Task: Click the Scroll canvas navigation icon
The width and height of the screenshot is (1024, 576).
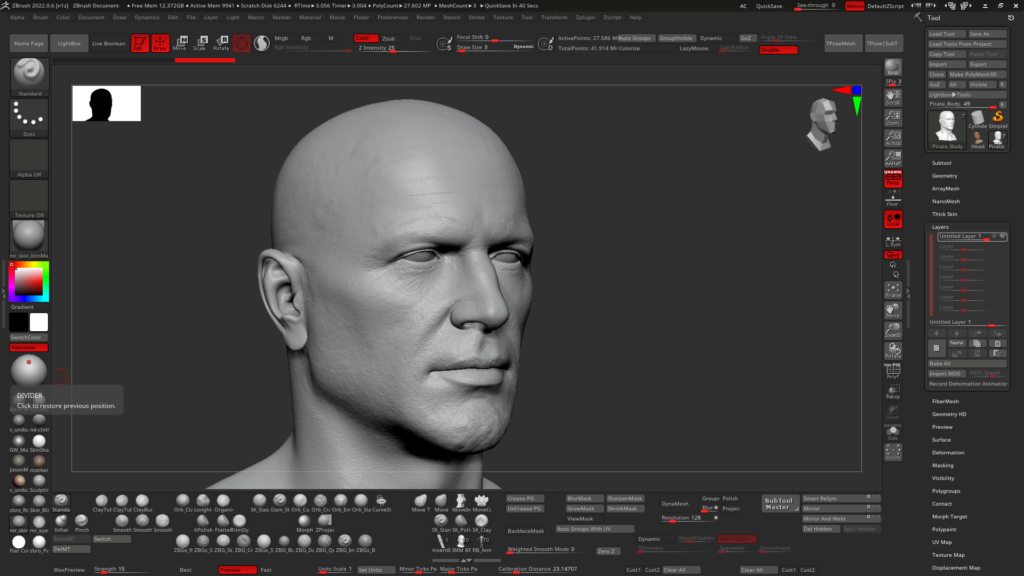Action: (893, 97)
